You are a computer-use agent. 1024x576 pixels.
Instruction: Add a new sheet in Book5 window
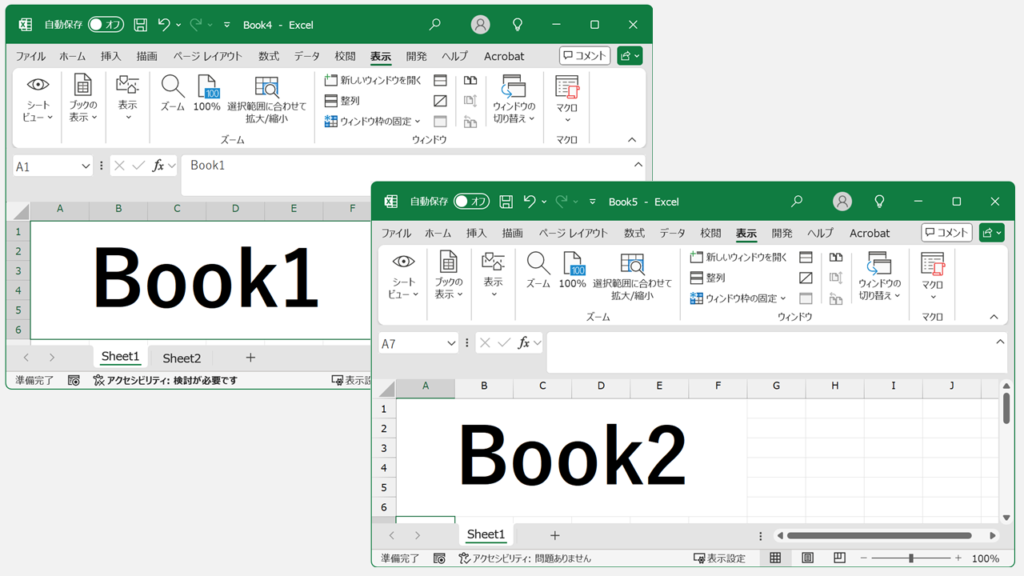pos(555,535)
